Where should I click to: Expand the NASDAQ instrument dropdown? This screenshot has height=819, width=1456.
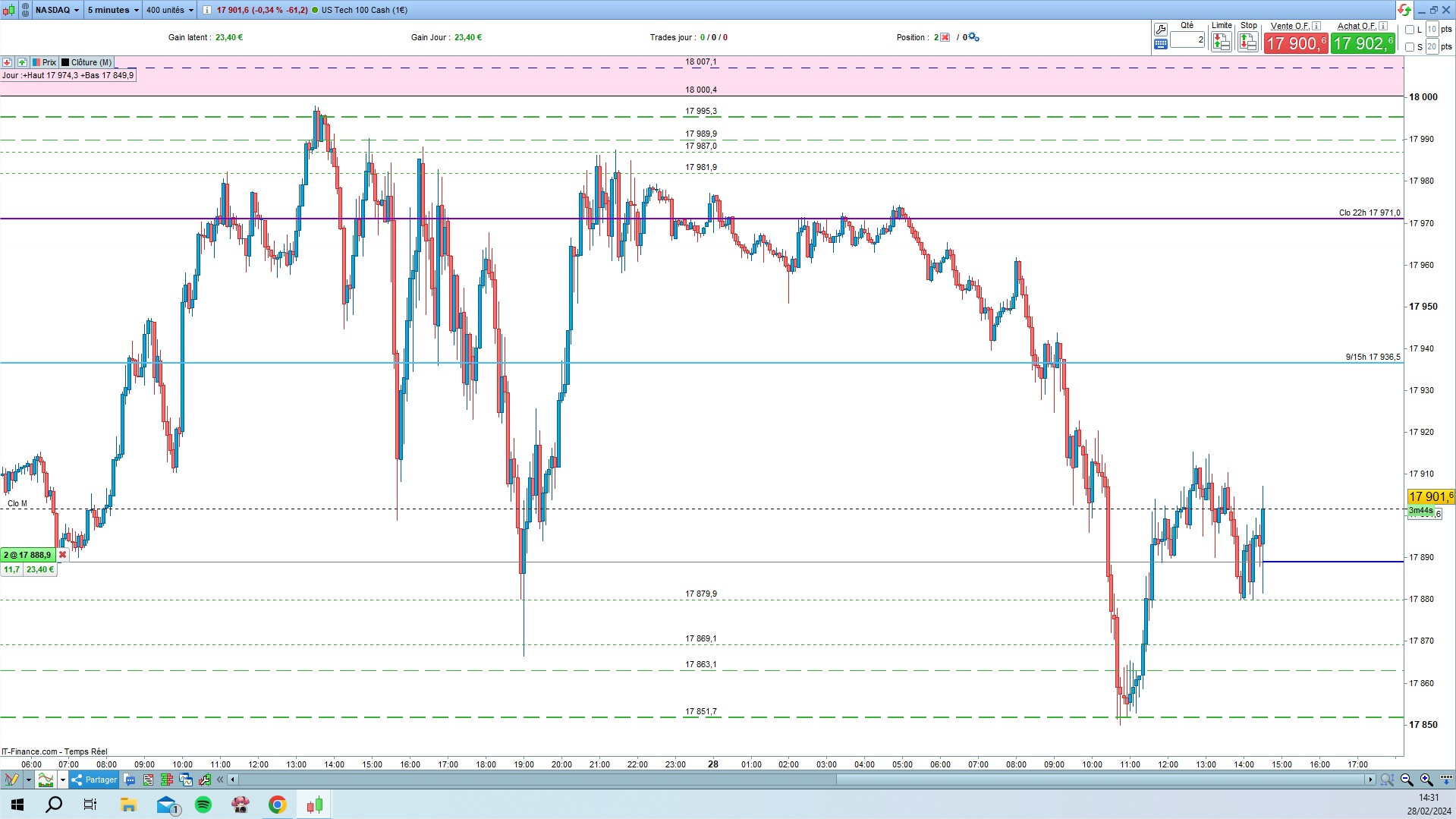pos(57,10)
